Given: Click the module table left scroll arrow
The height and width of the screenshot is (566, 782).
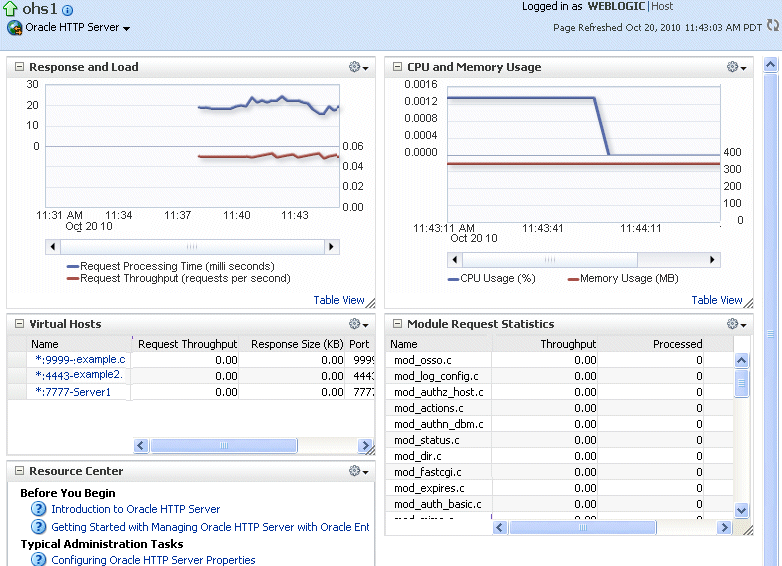Looking at the screenshot, I should point(500,528).
